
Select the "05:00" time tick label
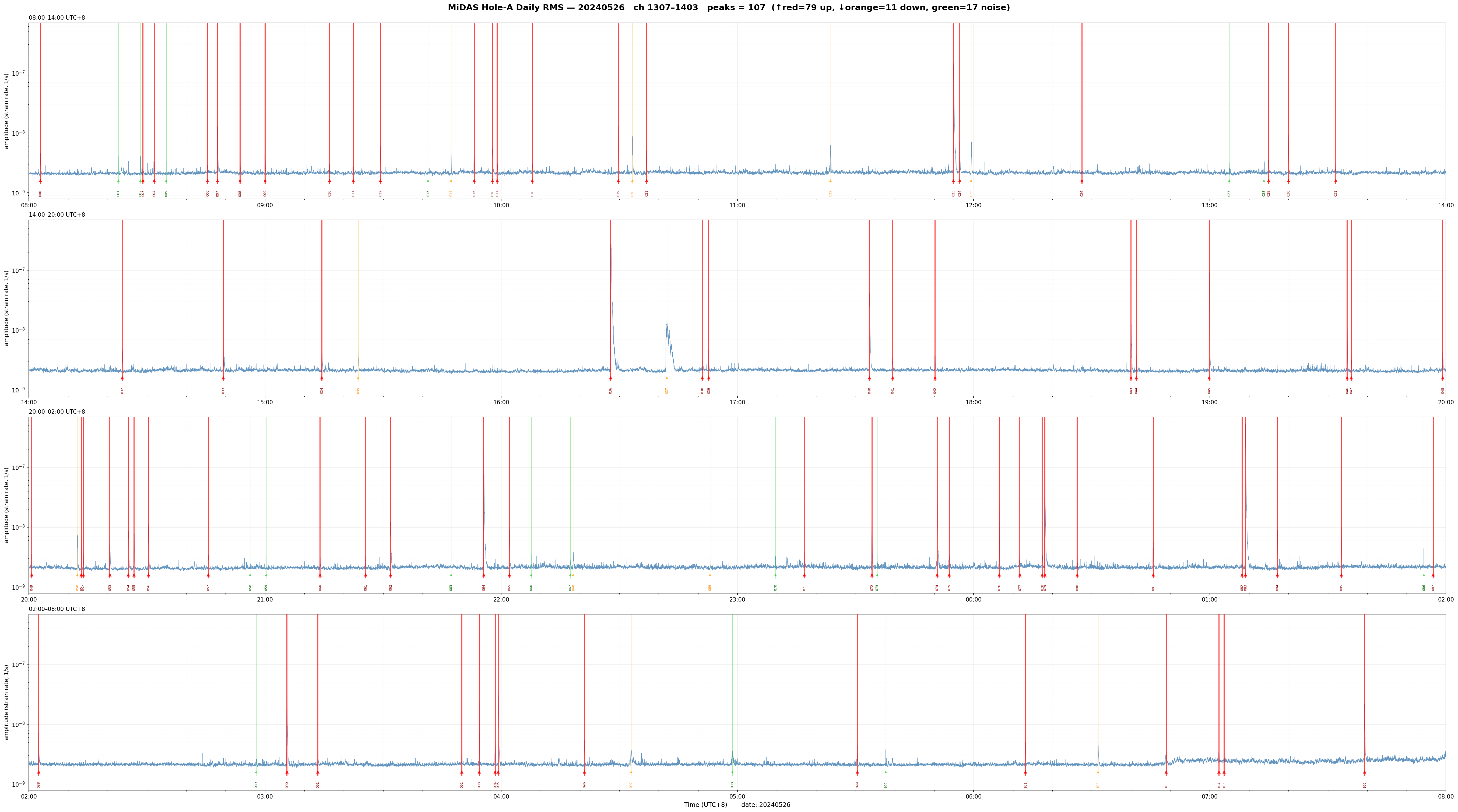tap(737, 797)
